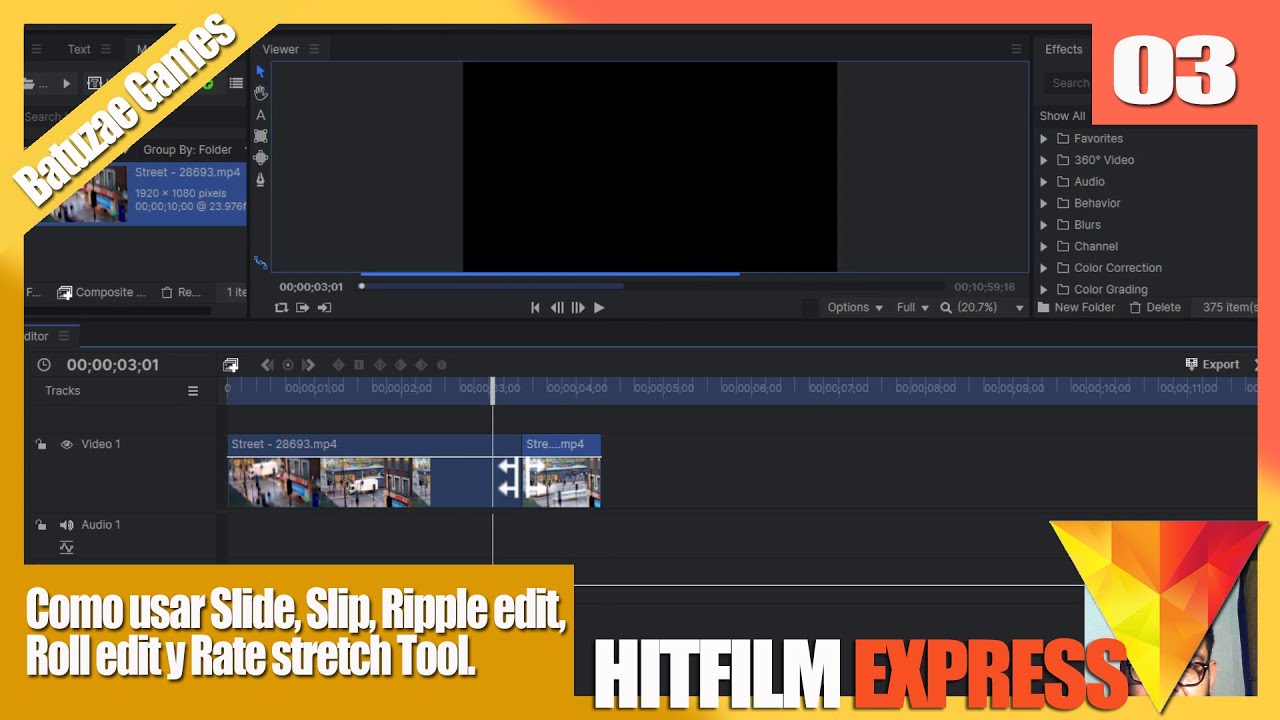Select the ellipse mask tool in Viewer
The image size is (1280, 720).
[x=260, y=158]
